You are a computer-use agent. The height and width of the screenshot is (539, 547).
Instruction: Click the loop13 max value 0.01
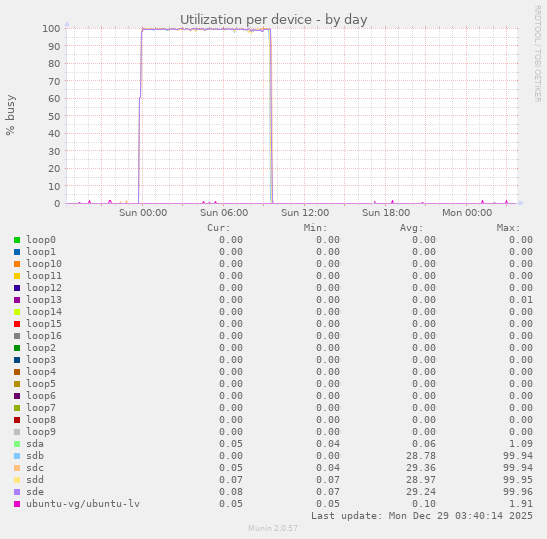(521, 300)
